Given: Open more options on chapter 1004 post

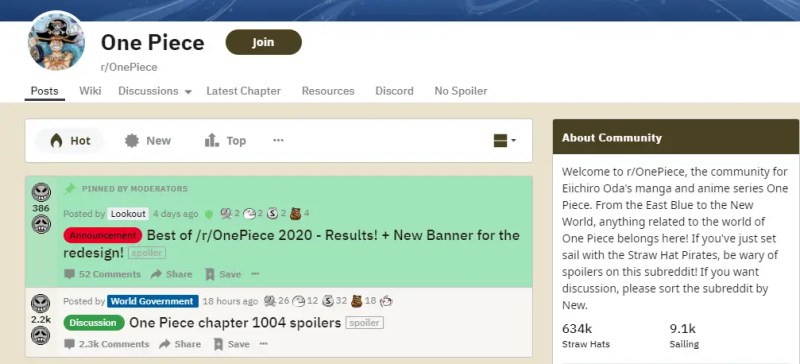Looking at the screenshot, I should (264, 344).
